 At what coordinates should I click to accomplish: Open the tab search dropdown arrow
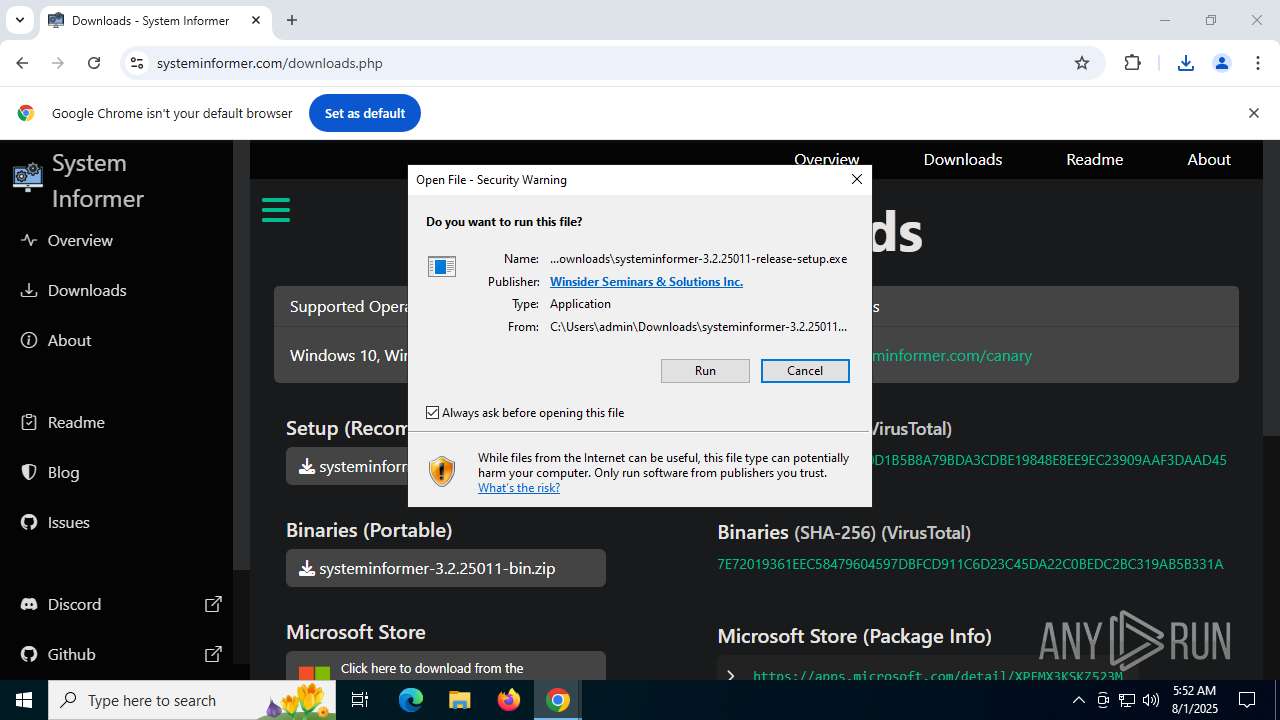coord(19,20)
